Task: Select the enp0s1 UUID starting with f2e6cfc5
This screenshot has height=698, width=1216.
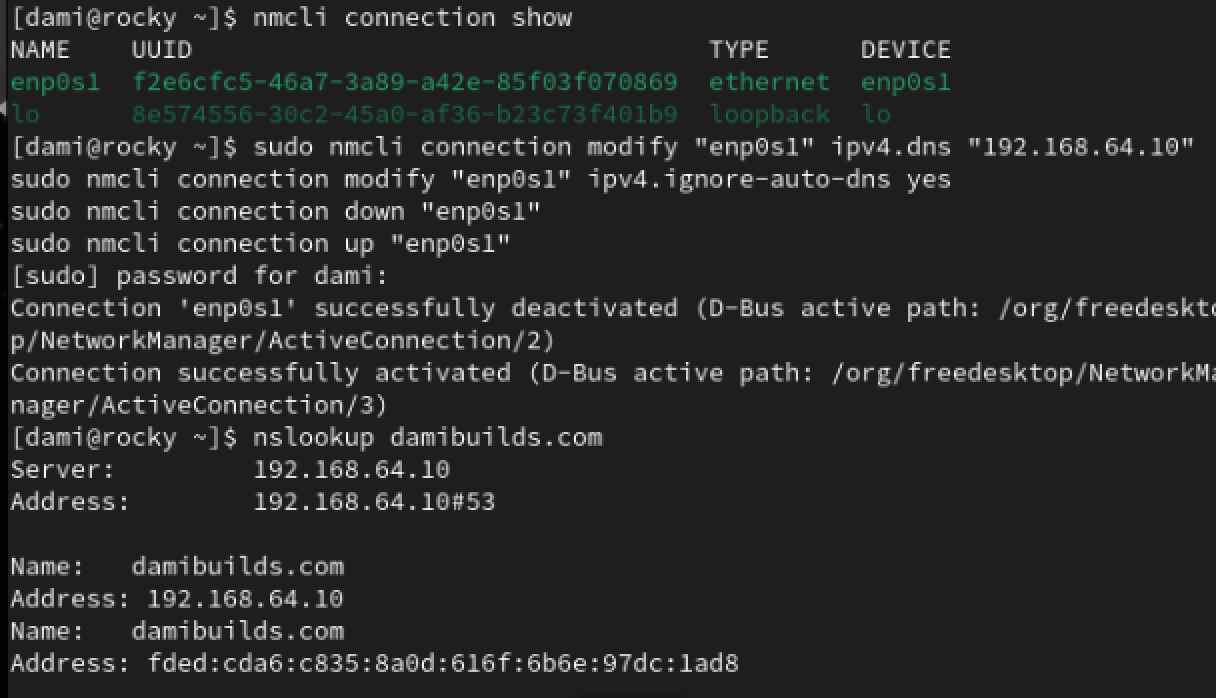Action: coord(404,82)
